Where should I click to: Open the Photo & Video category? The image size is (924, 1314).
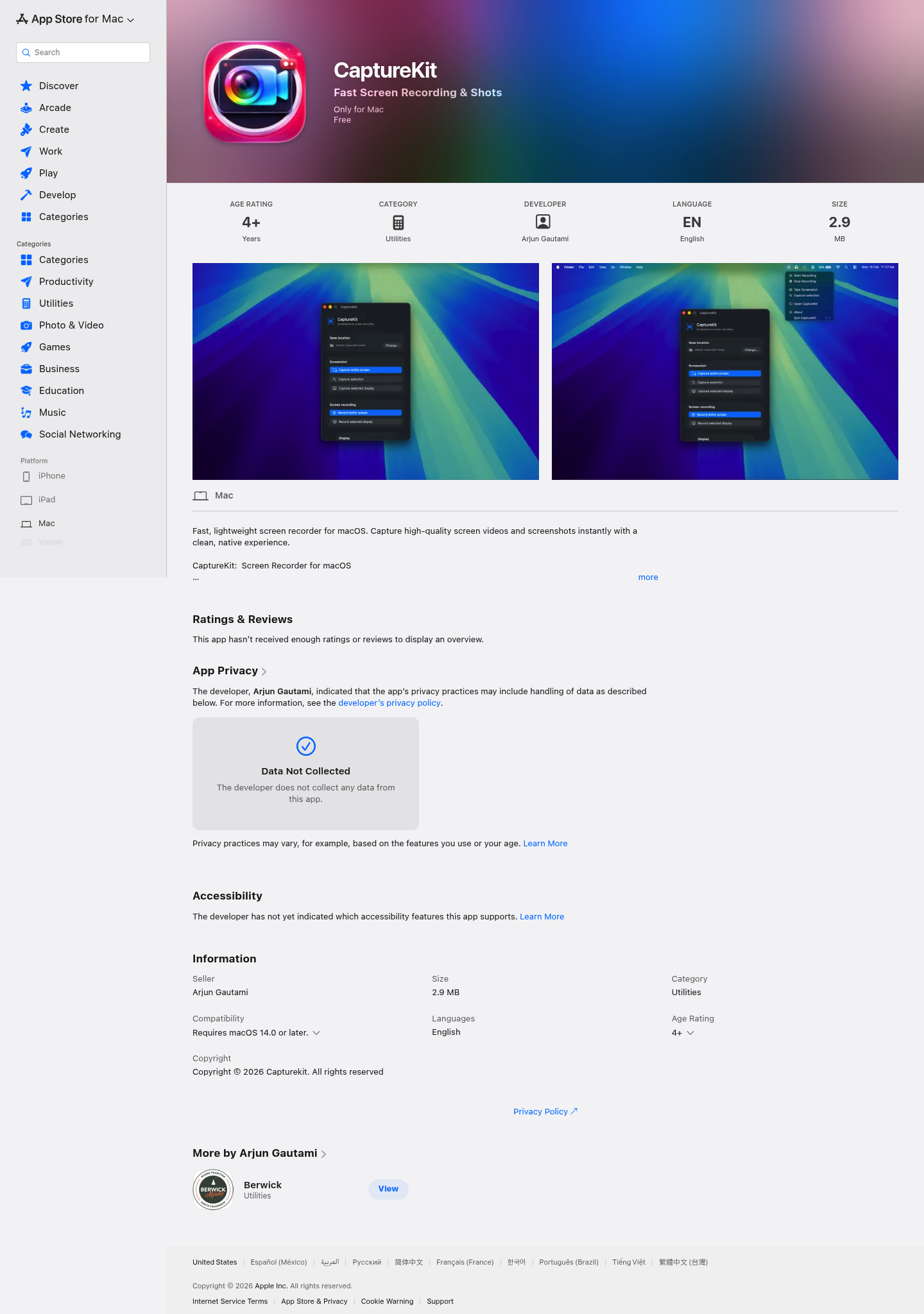[x=83, y=325]
